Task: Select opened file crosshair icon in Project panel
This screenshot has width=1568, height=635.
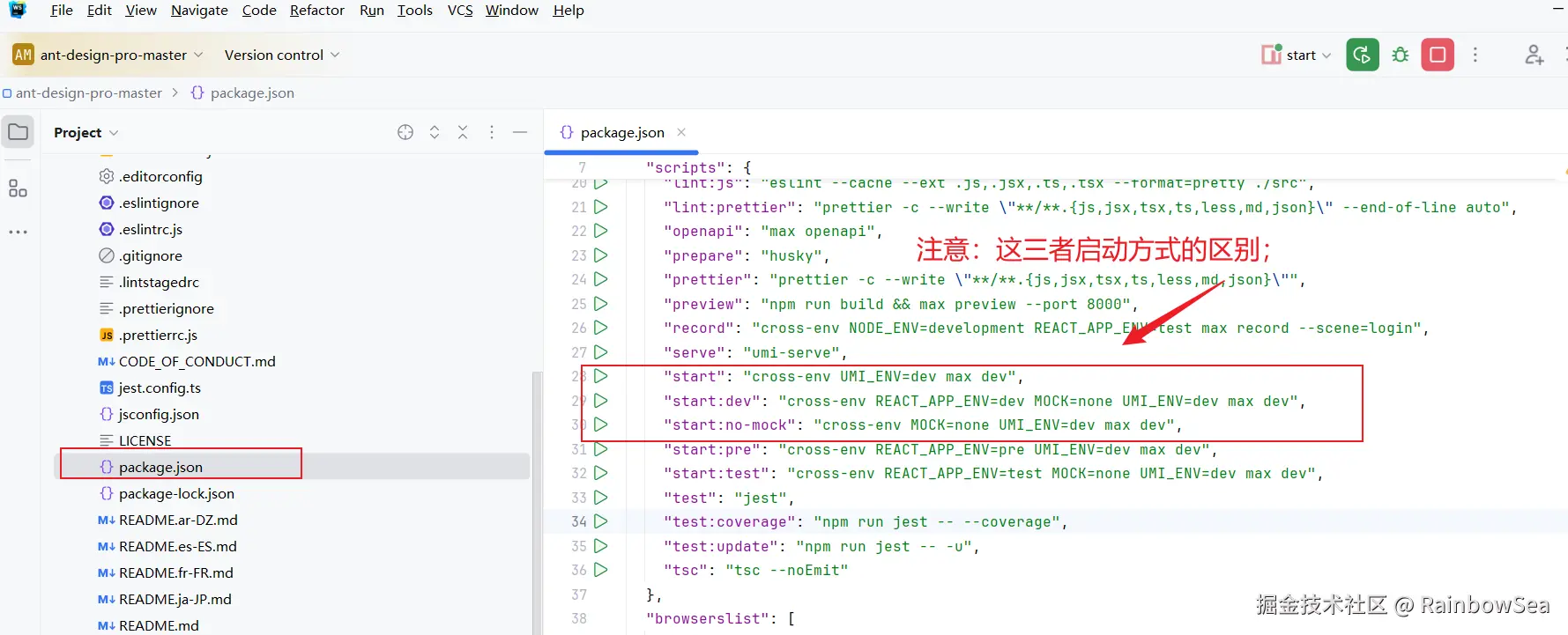Action: pyautogui.click(x=405, y=132)
